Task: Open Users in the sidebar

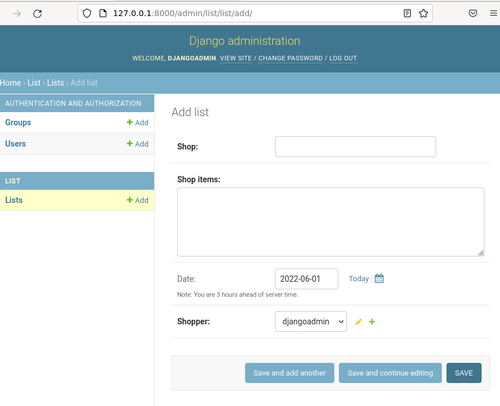Action: click(x=15, y=144)
